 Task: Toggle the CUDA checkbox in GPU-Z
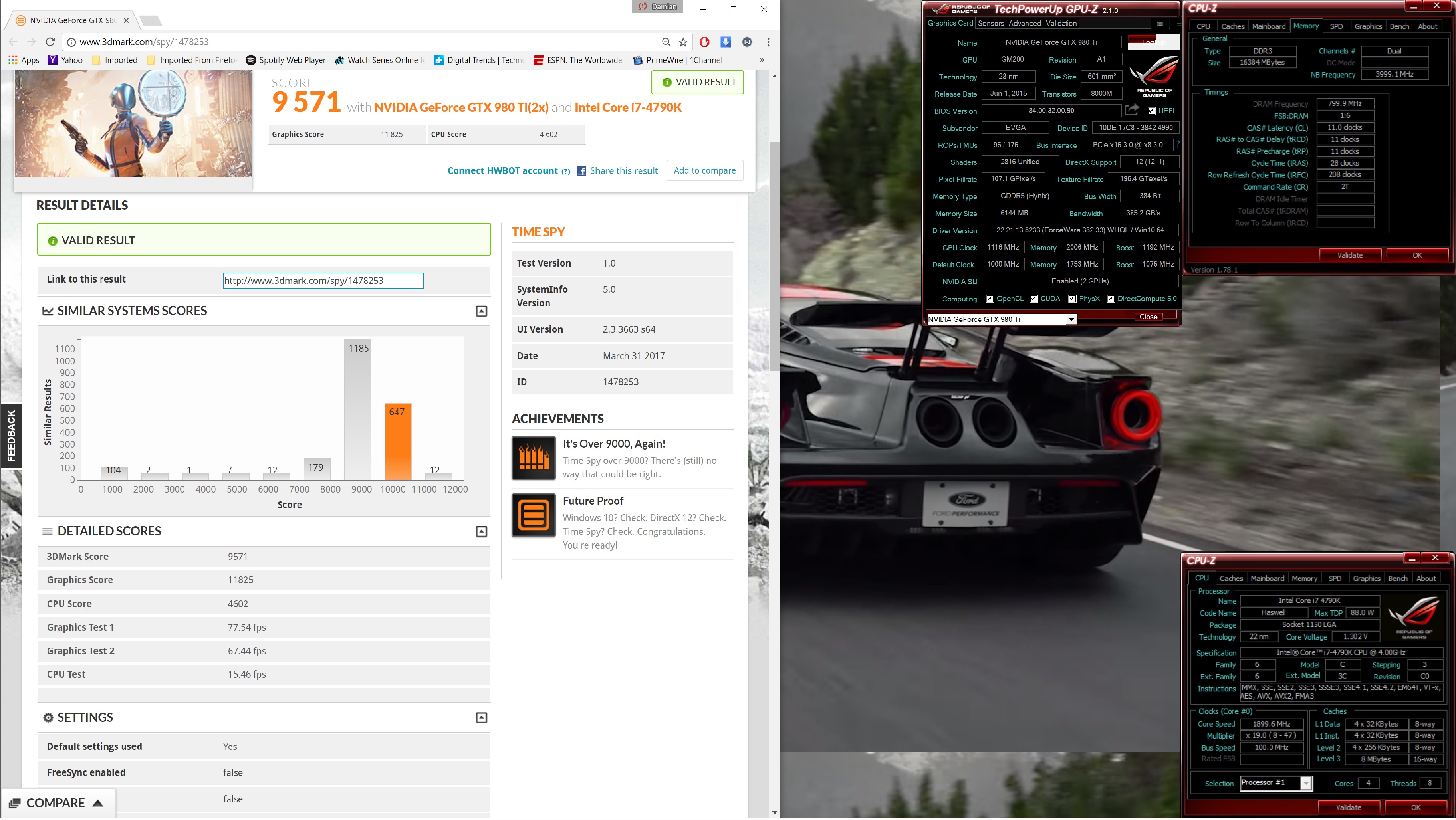tap(1033, 299)
